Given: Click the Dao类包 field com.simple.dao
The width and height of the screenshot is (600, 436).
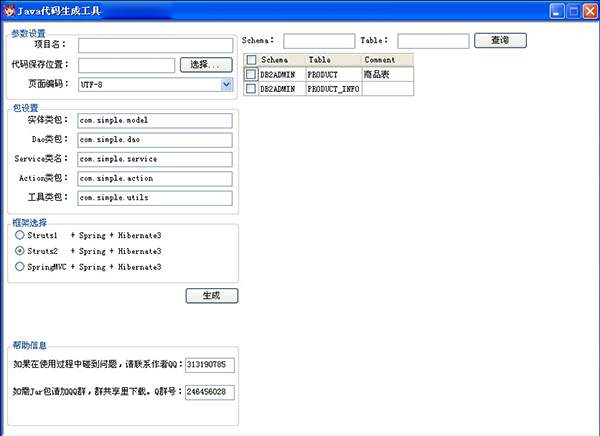Looking at the screenshot, I should (x=155, y=140).
